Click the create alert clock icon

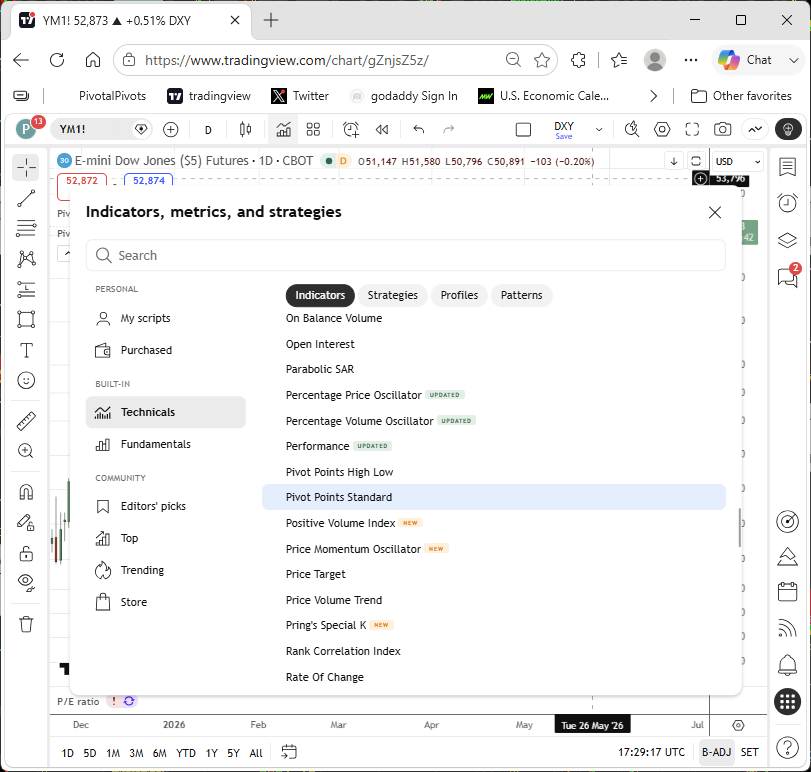(x=351, y=129)
